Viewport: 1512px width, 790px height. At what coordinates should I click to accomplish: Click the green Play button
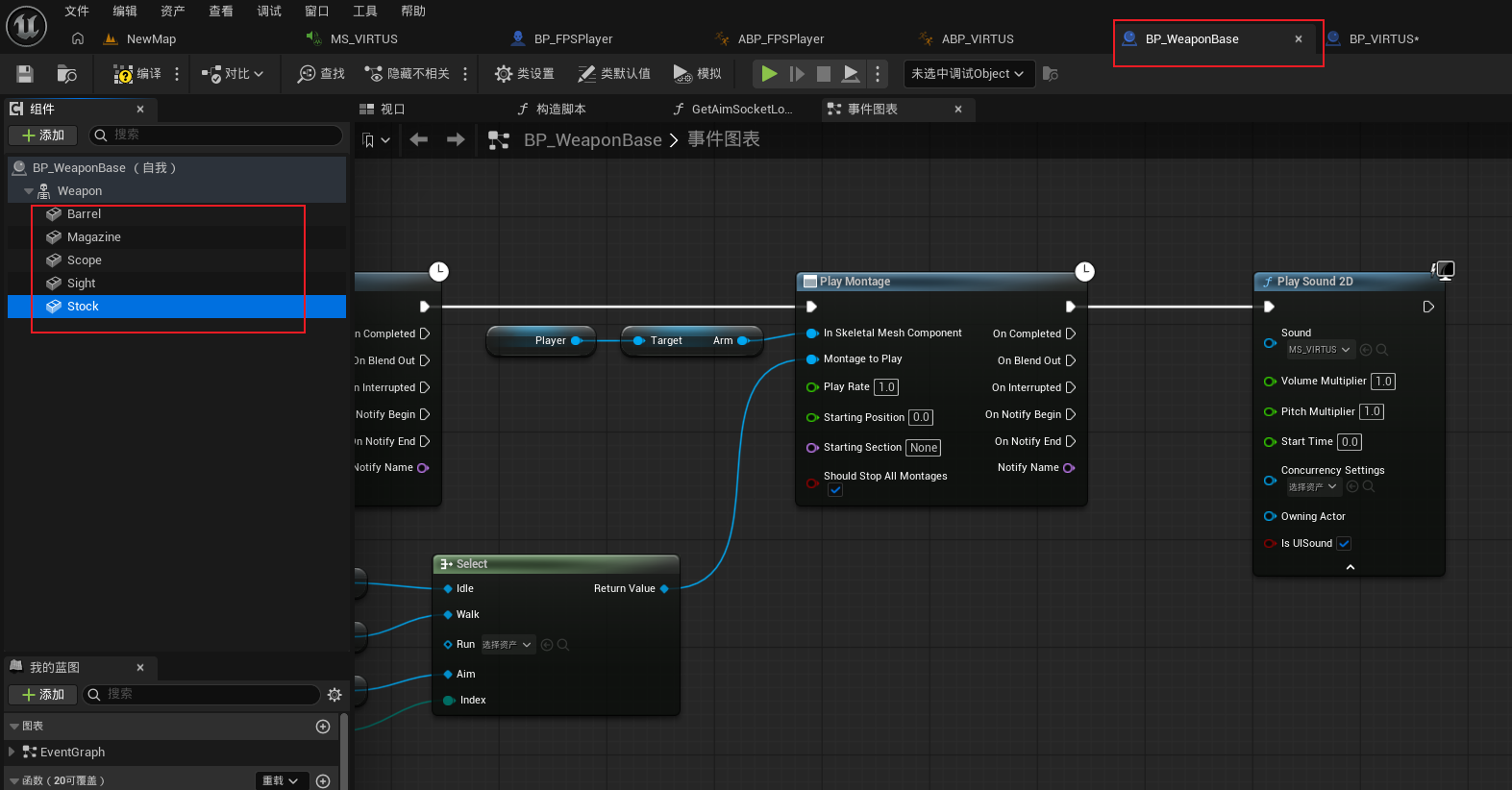pos(769,74)
